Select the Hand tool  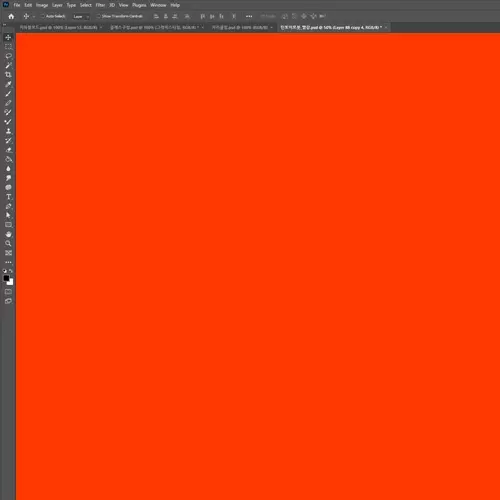pos(8,234)
